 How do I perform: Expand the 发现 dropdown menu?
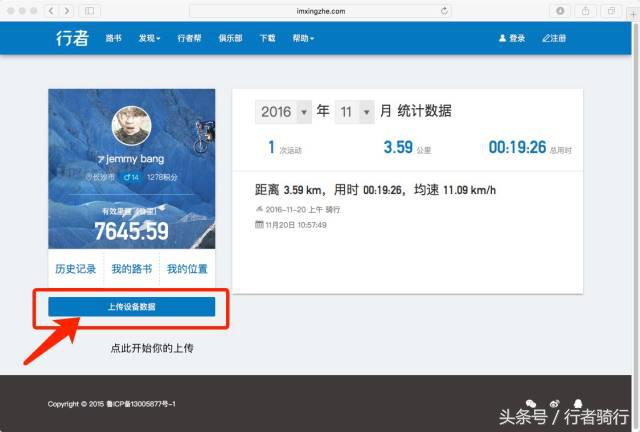pos(149,38)
